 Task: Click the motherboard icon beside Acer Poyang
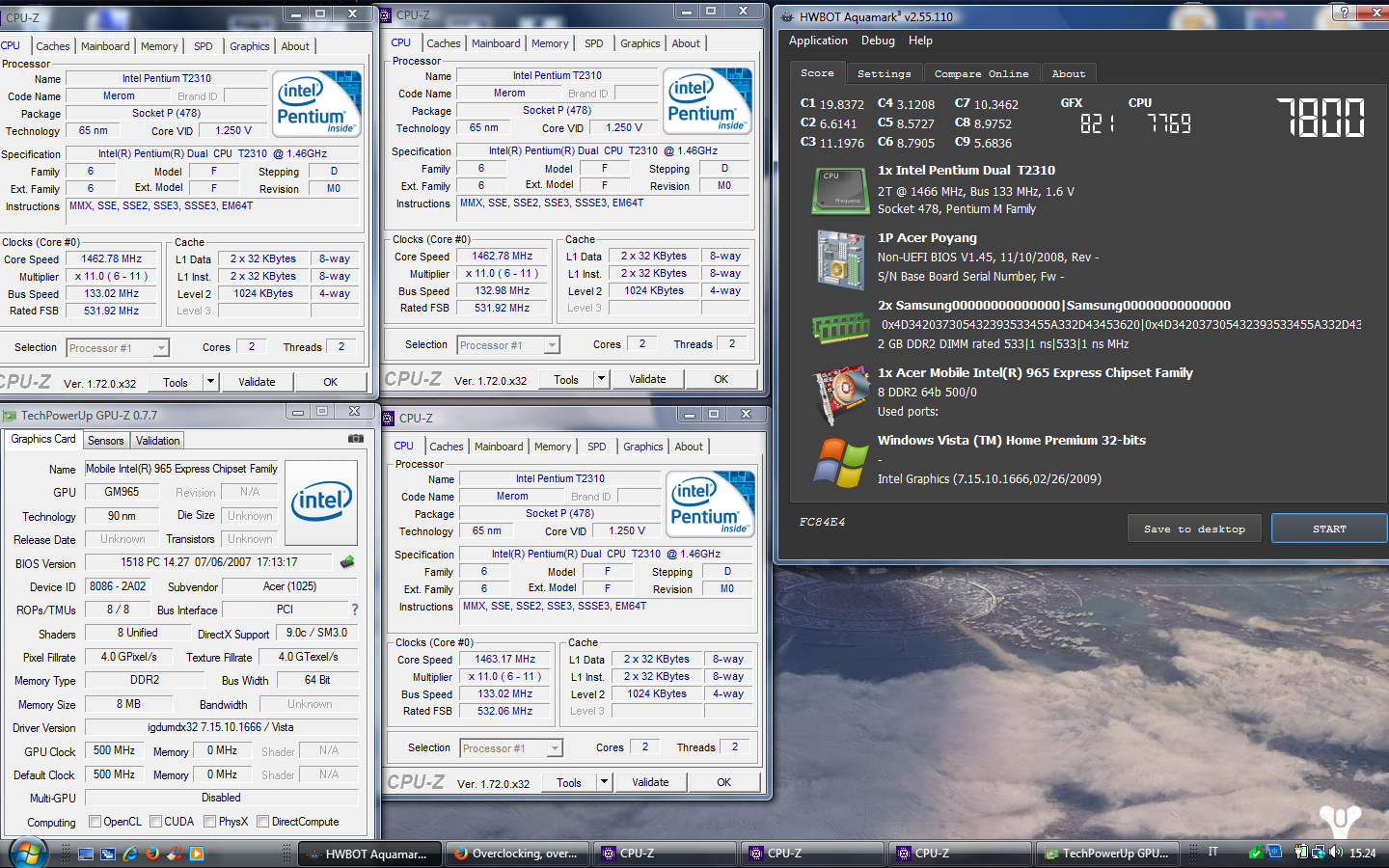tap(841, 258)
